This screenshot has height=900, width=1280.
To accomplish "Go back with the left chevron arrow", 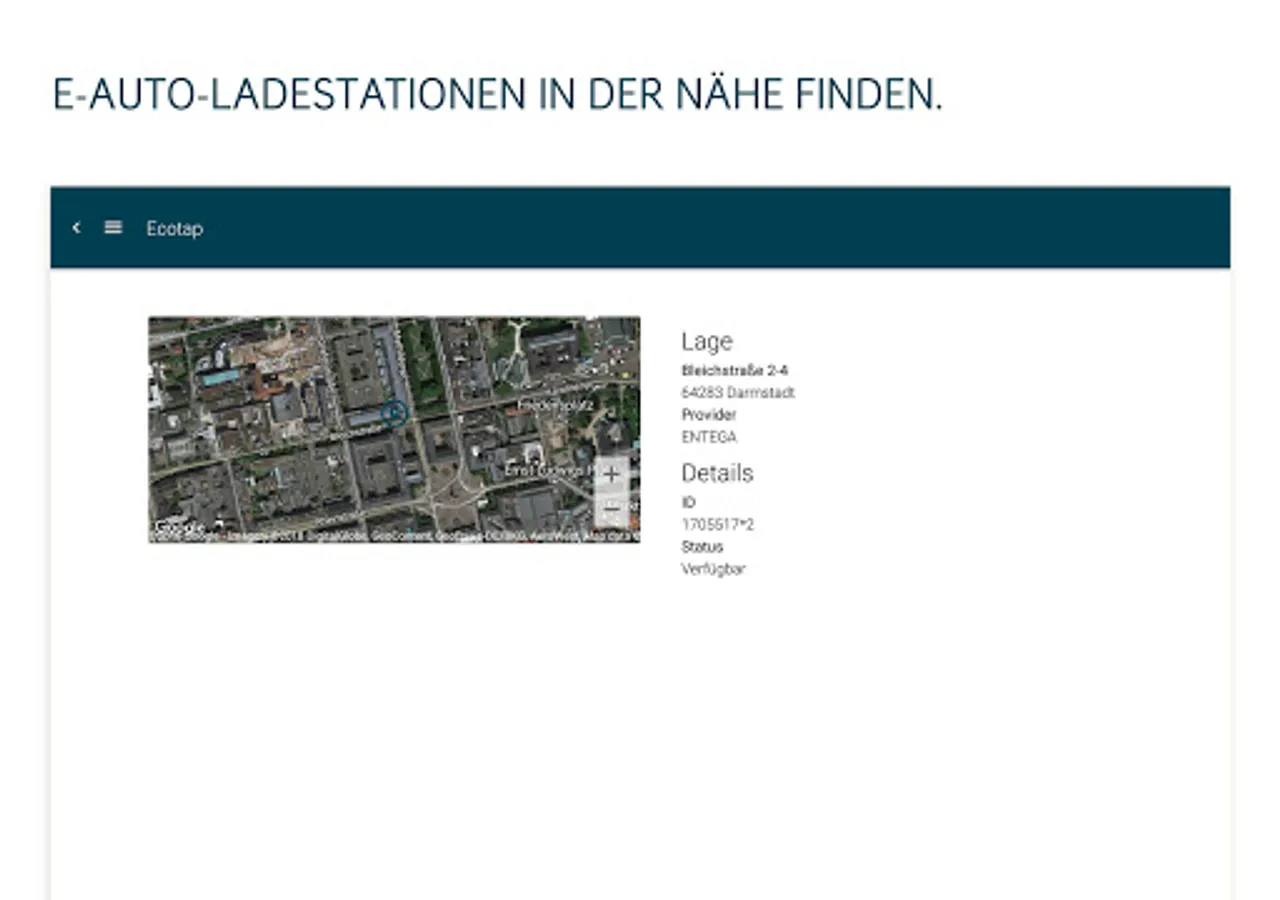I will (x=76, y=228).
